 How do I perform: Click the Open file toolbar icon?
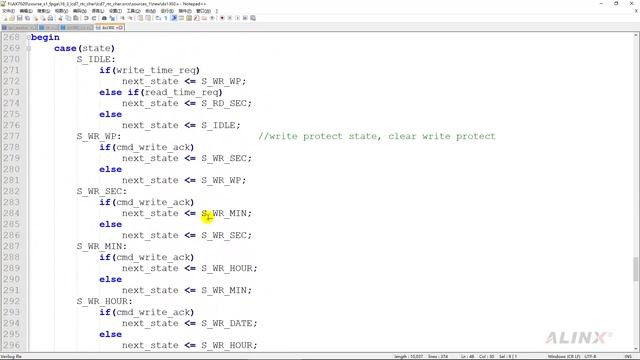pyautogui.click(x=12, y=18)
